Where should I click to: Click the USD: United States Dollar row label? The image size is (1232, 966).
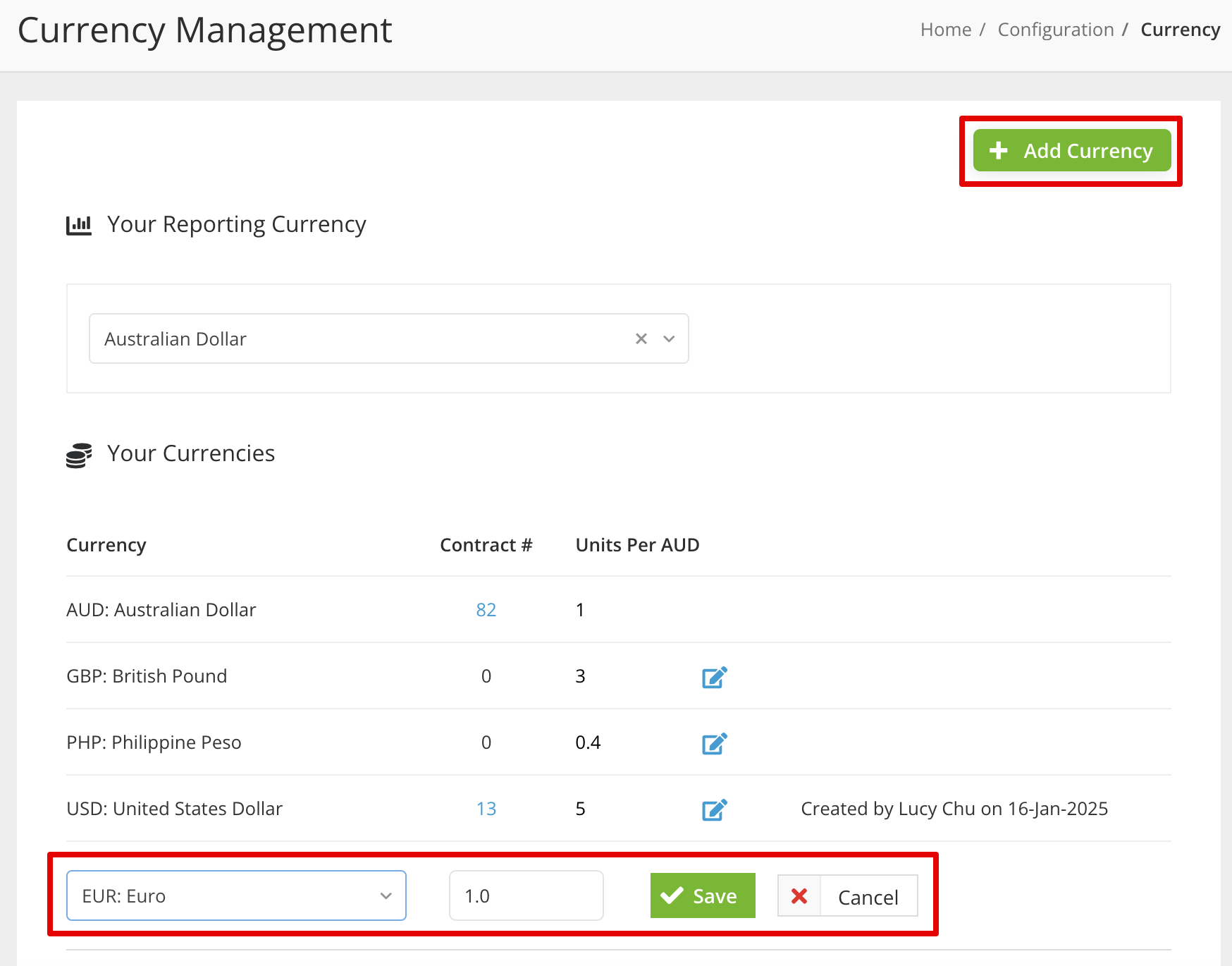point(174,808)
